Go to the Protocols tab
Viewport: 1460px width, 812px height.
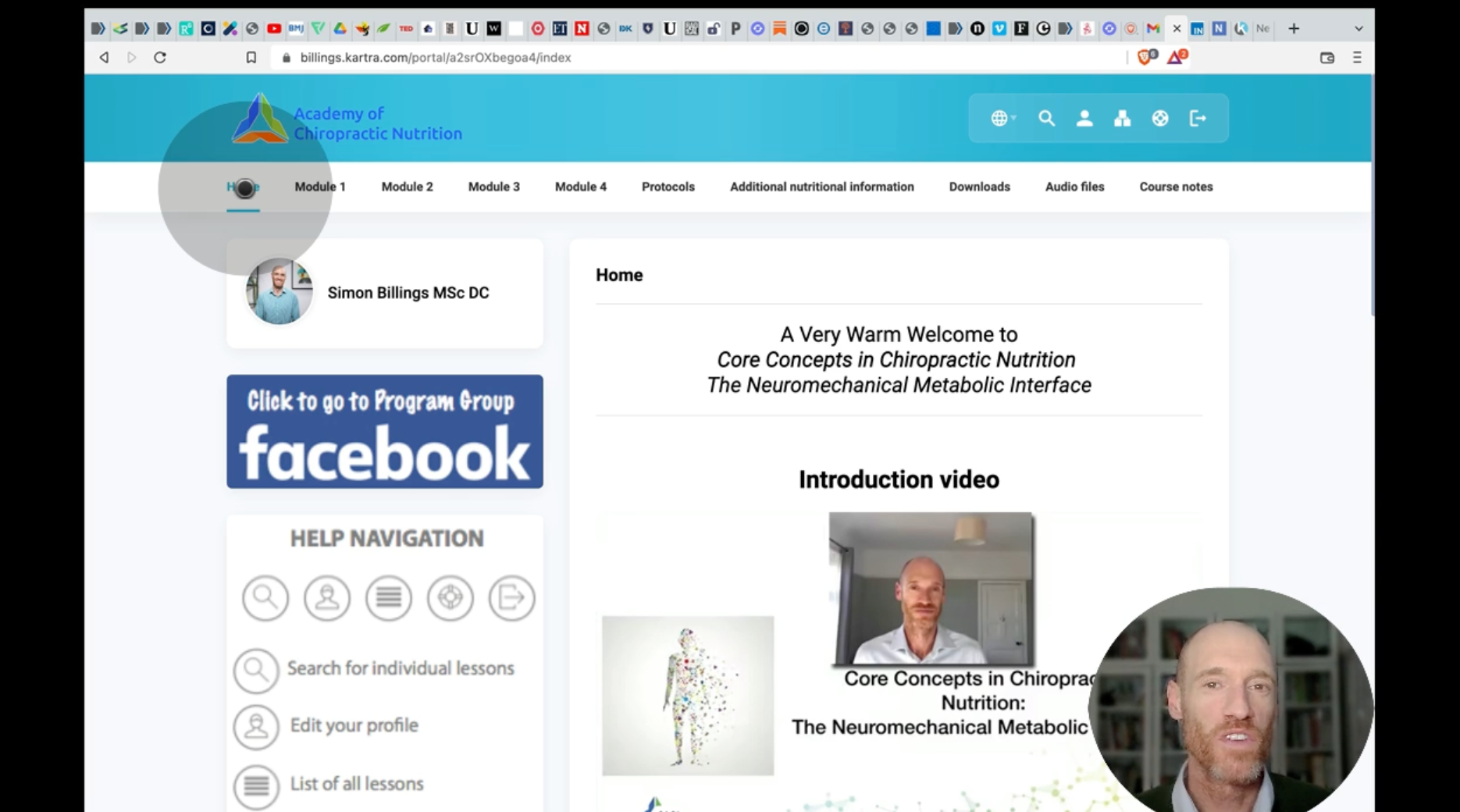click(668, 187)
